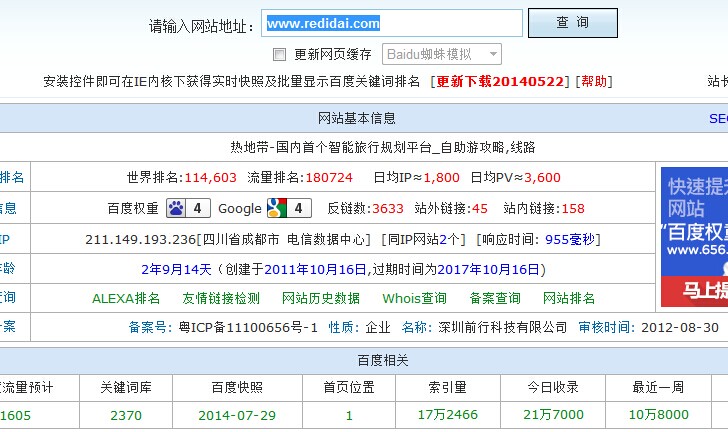The height and width of the screenshot is (432, 728).
Task: Click the 百度权重 advertisement banner
Action: pyautogui.click(x=695, y=237)
